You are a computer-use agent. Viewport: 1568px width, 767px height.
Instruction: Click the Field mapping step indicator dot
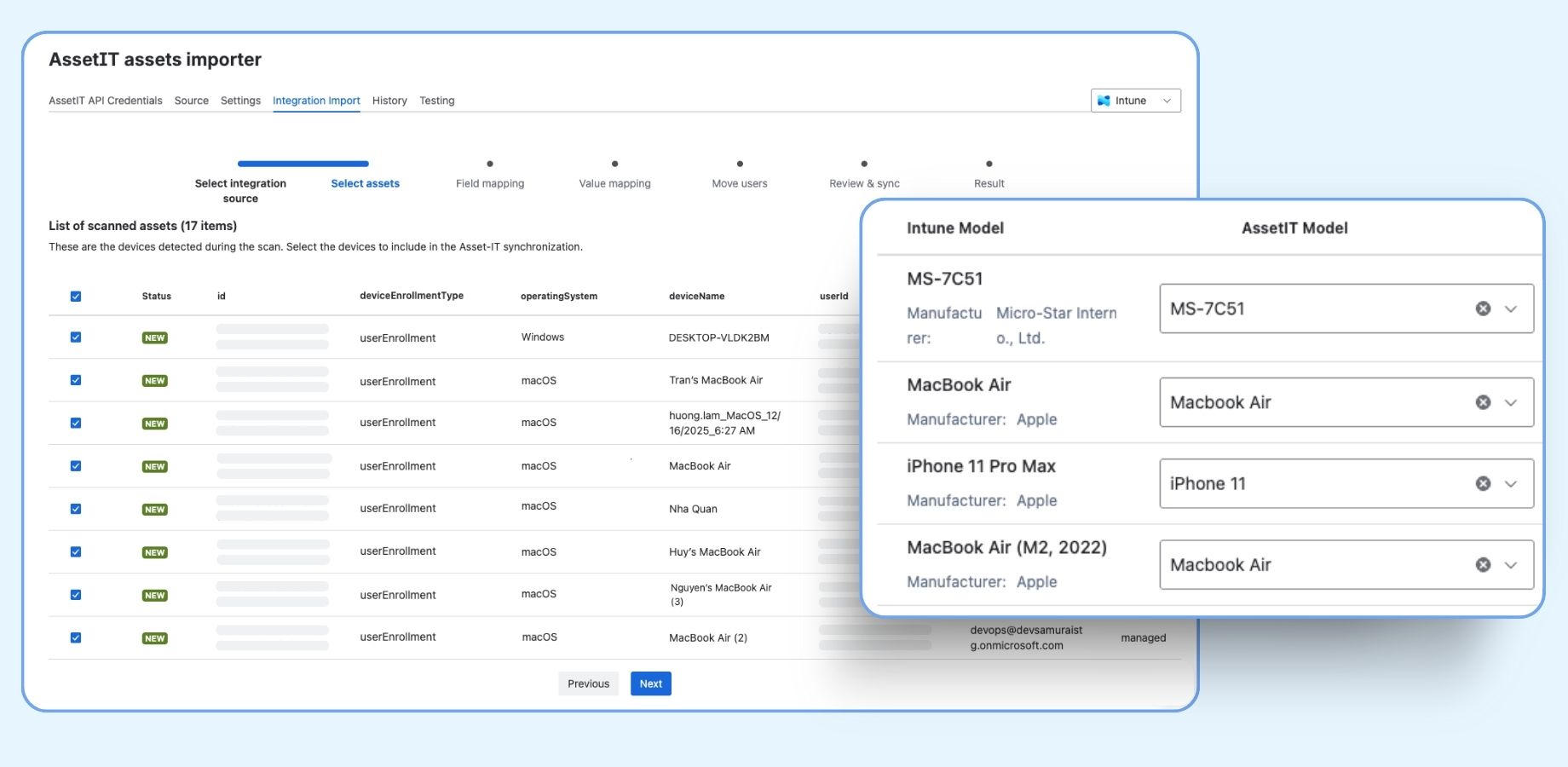tap(489, 164)
